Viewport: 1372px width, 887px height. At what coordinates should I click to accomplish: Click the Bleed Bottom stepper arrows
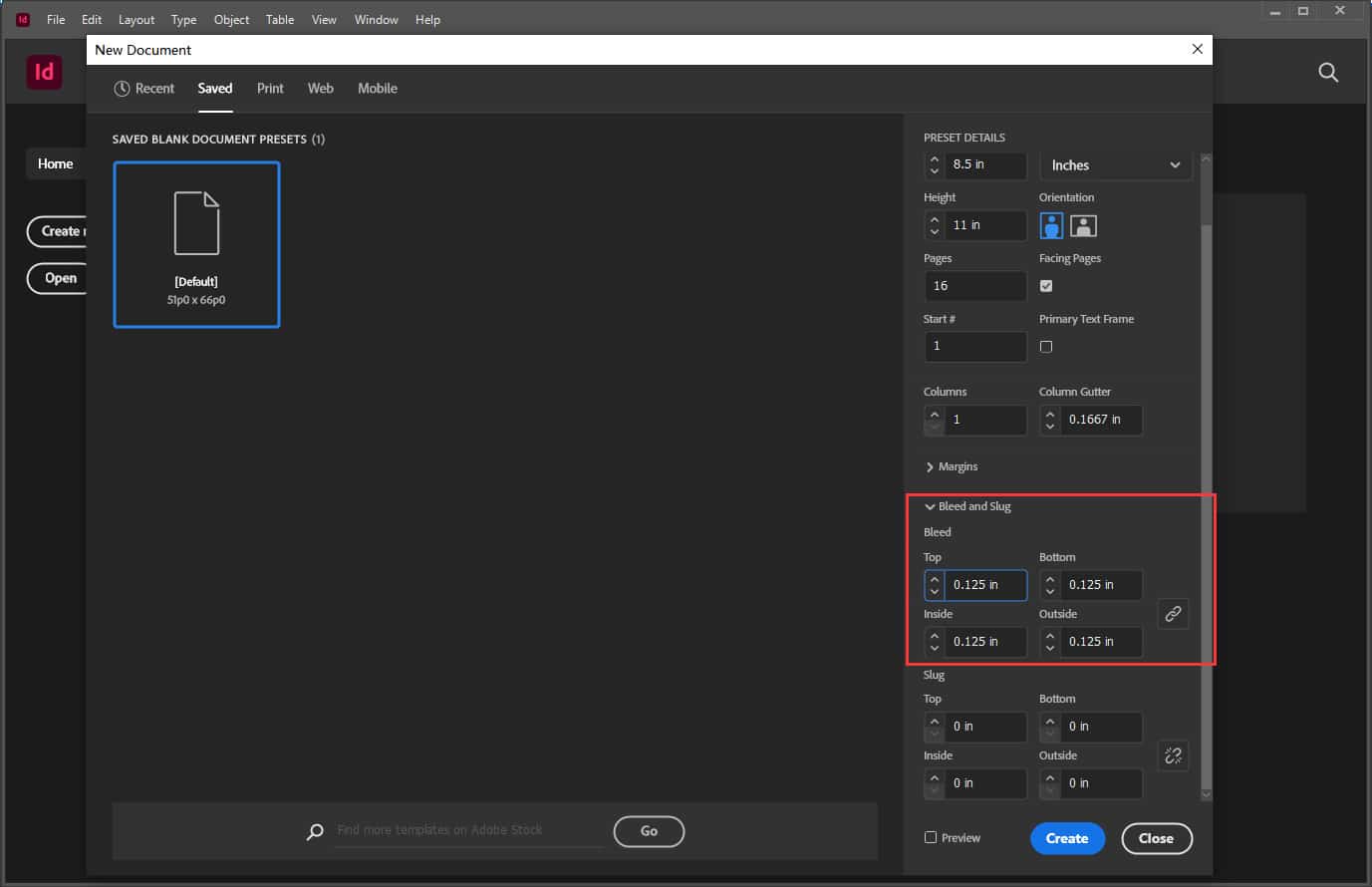coord(1050,585)
